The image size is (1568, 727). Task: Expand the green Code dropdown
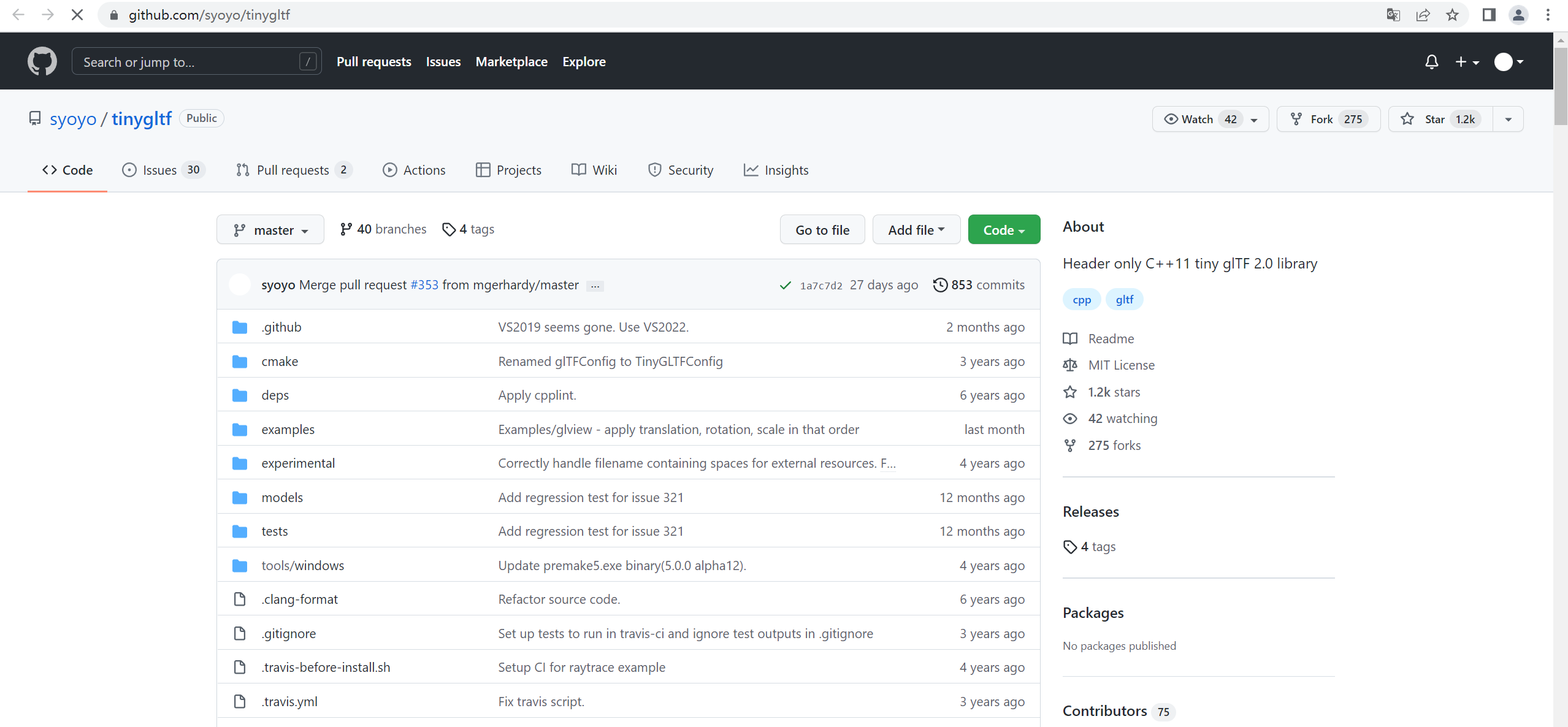point(1003,230)
